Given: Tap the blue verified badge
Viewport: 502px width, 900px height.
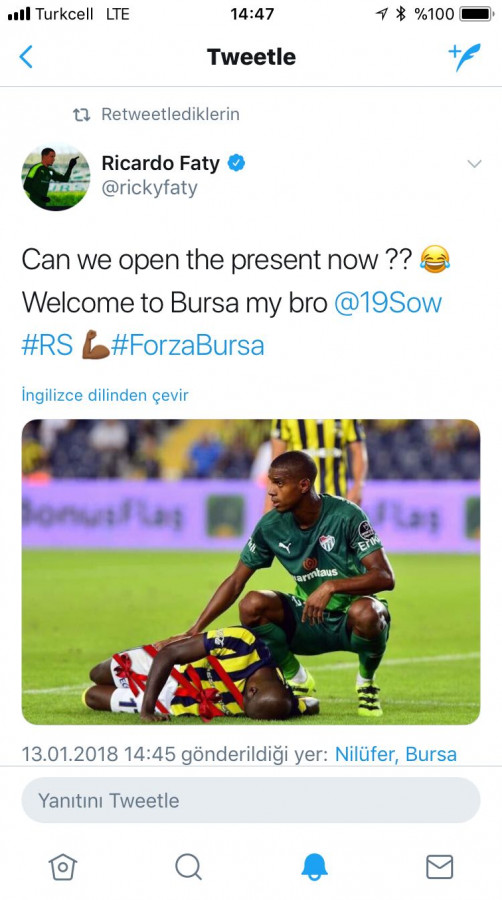Looking at the screenshot, I should [236, 164].
